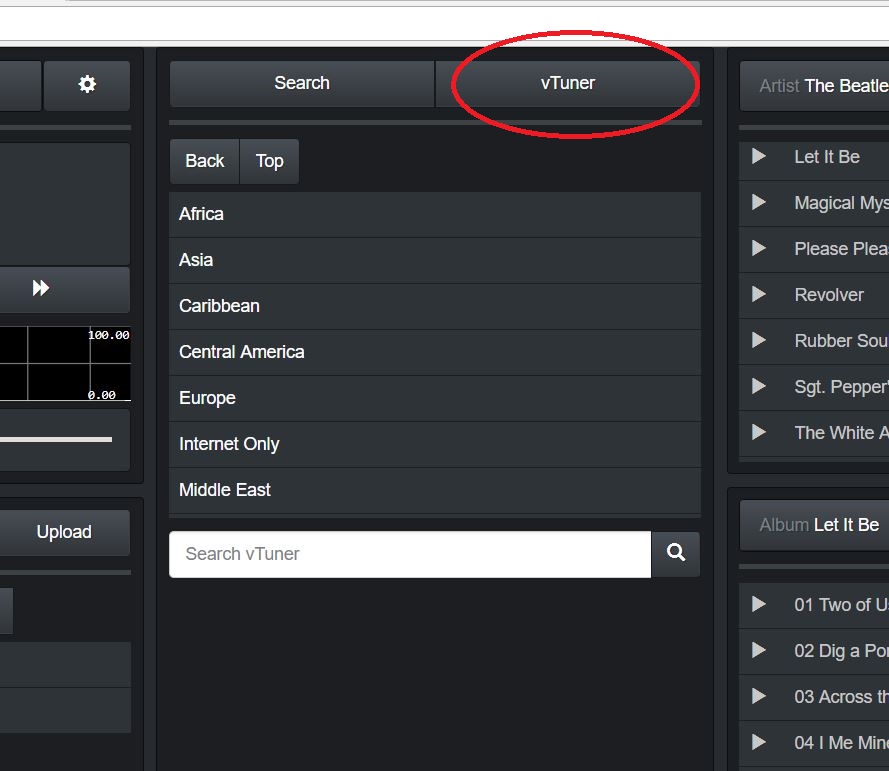Switch to the vTuner tab
The width and height of the screenshot is (889, 771).
568,83
